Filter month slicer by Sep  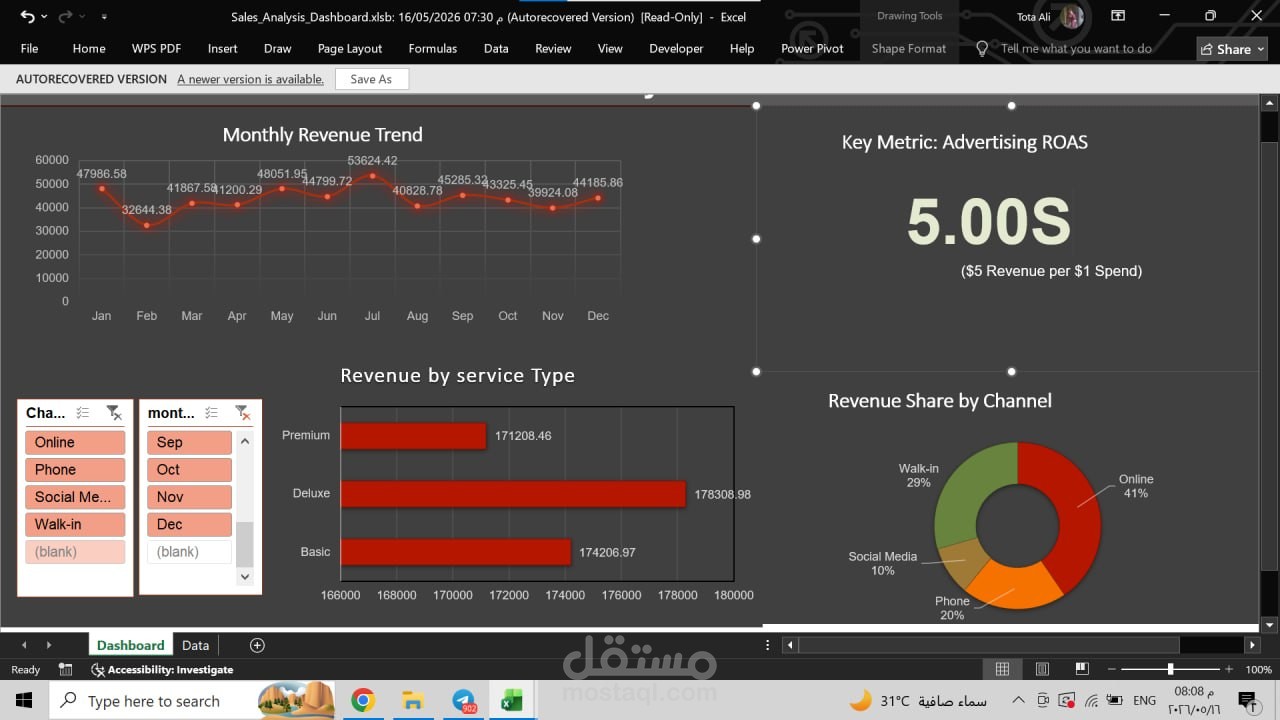(x=189, y=442)
